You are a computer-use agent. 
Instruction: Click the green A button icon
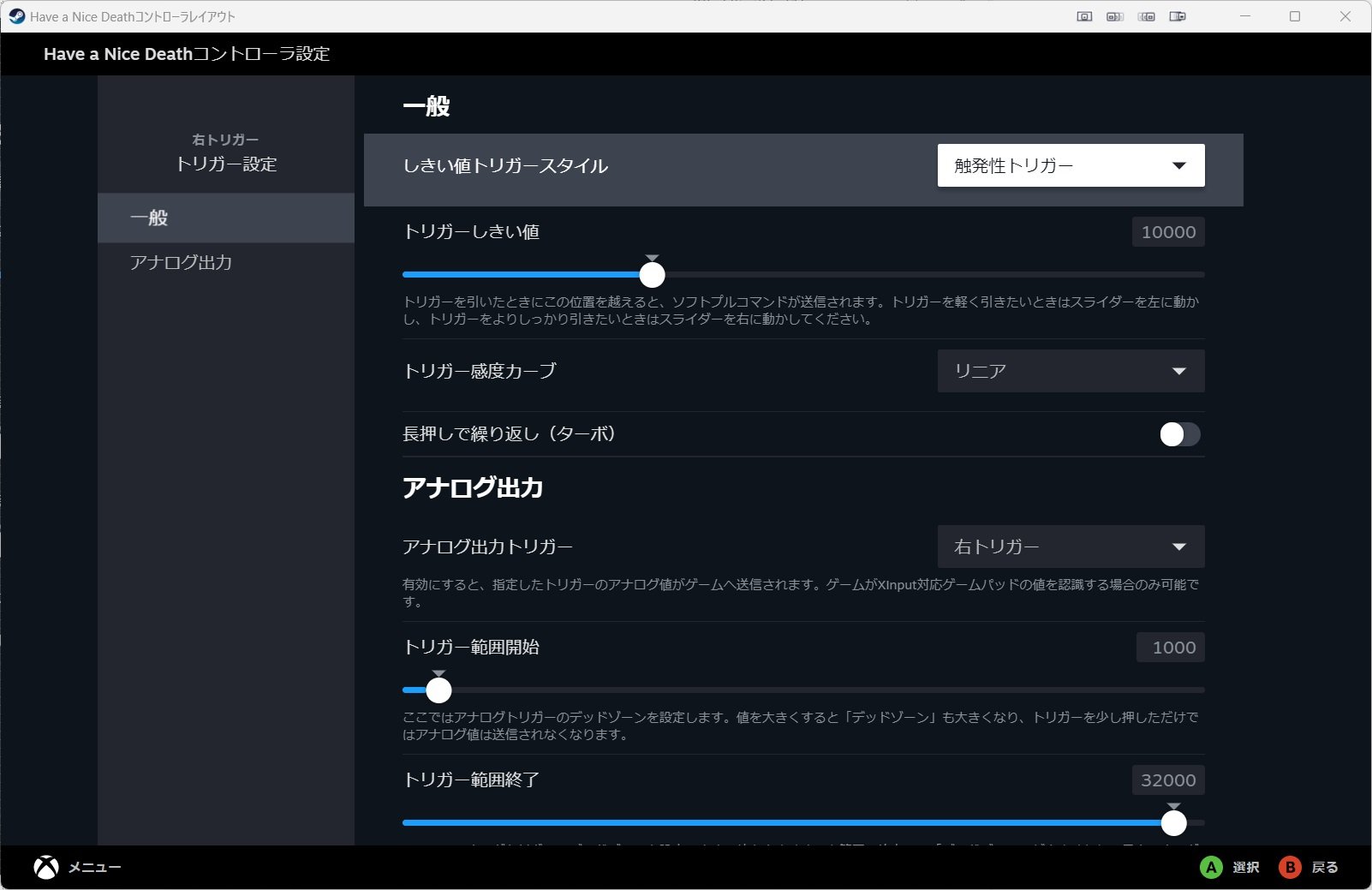tap(1211, 867)
